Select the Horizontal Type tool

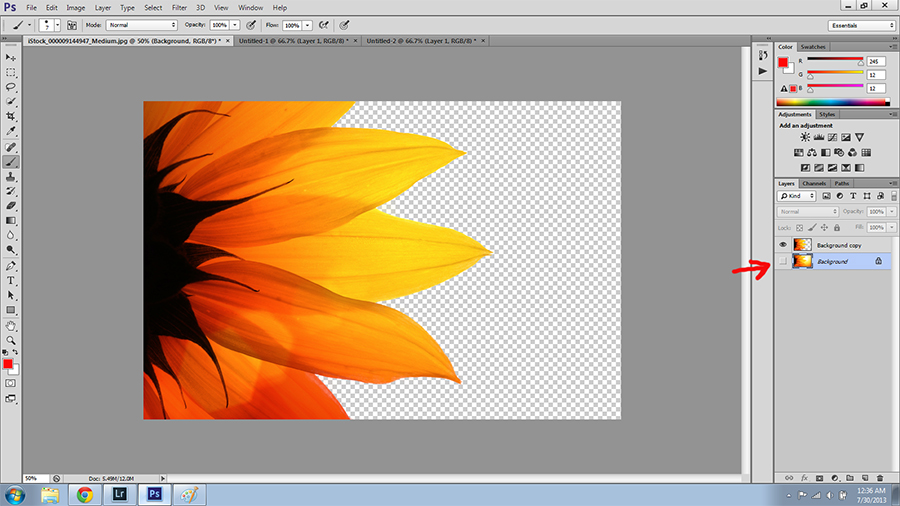coord(11,281)
